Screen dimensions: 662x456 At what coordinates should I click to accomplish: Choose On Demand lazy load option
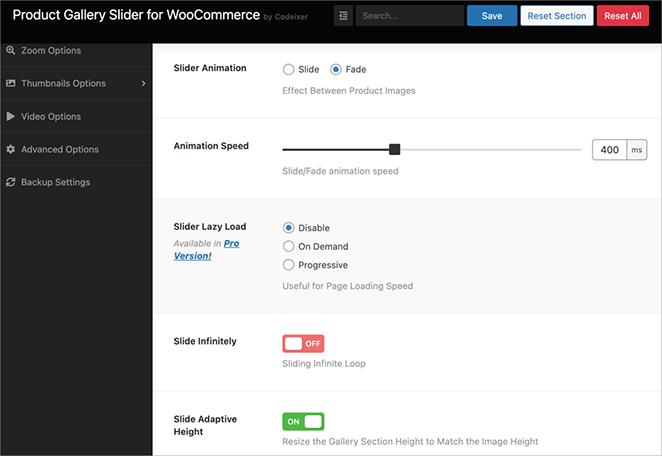click(289, 247)
